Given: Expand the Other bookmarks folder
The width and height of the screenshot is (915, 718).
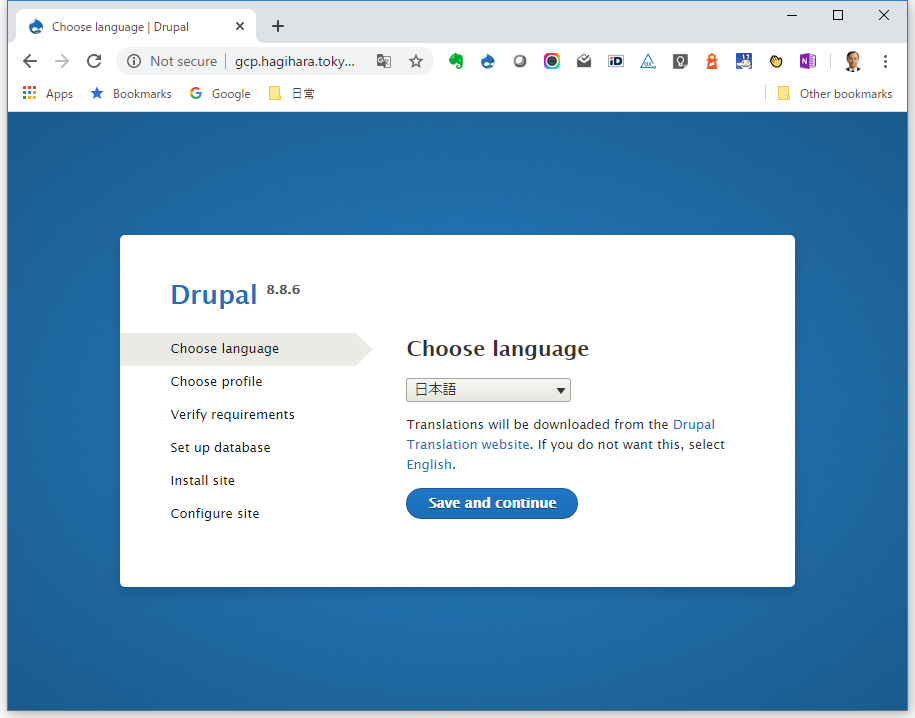Looking at the screenshot, I should click(835, 93).
